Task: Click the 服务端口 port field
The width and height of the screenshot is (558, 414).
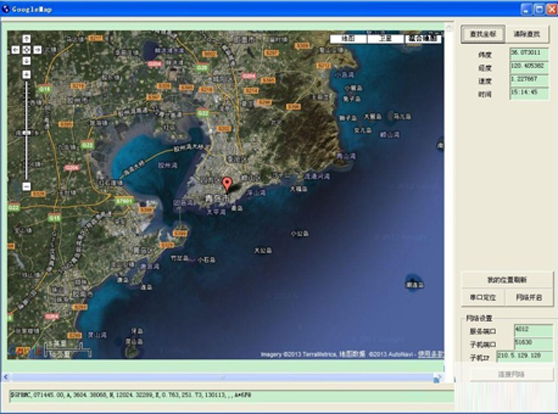Action: (x=533, y=330)
